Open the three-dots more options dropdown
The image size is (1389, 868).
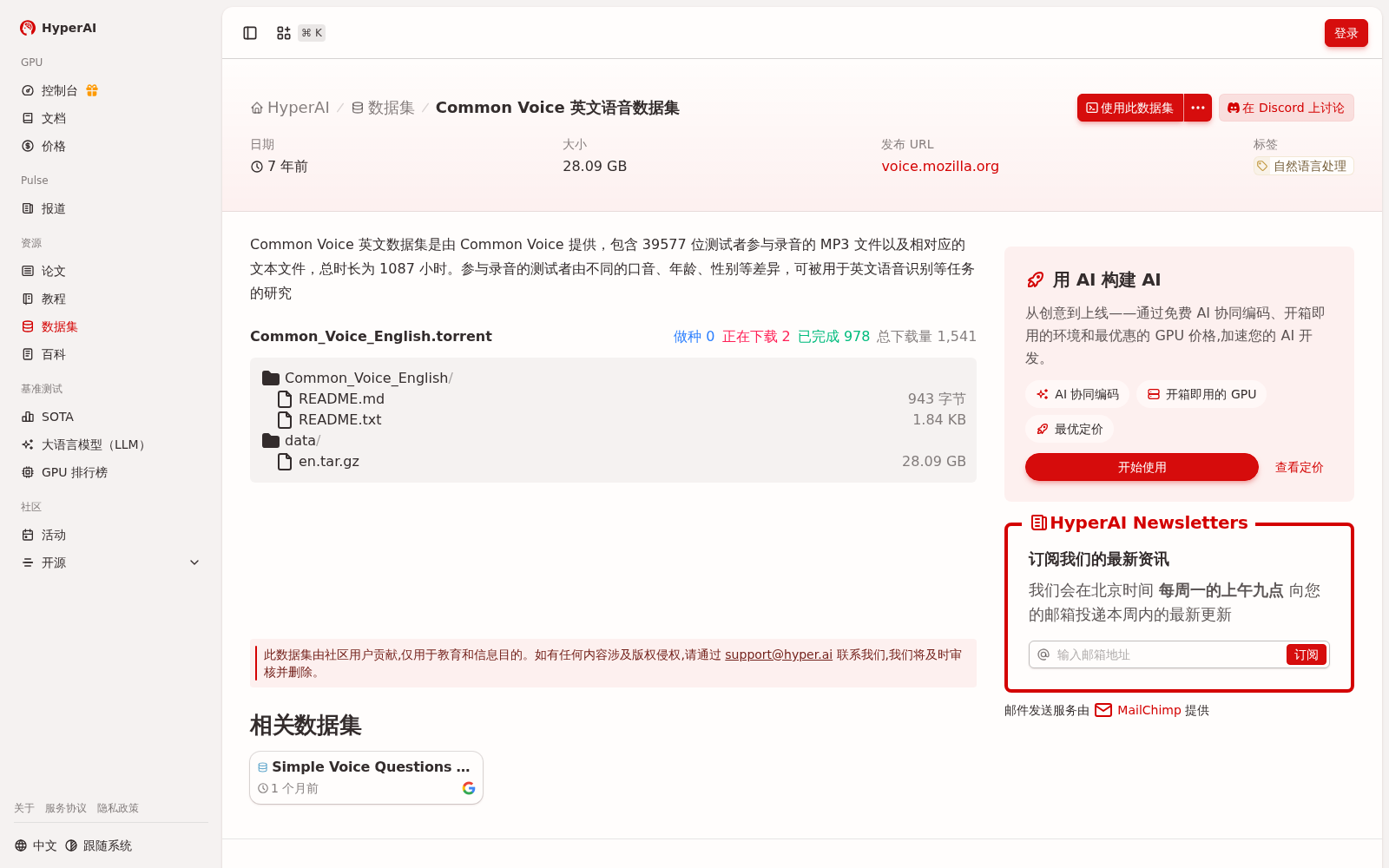[1198, 108]
